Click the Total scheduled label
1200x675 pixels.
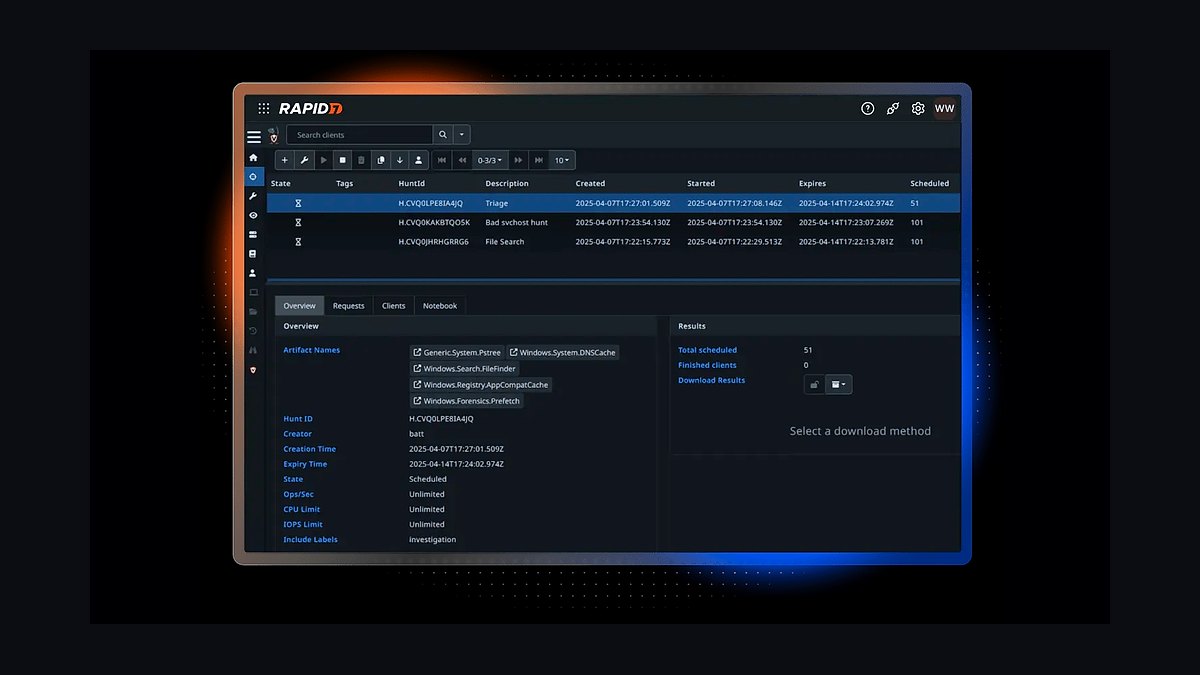(x=707, y=350)
